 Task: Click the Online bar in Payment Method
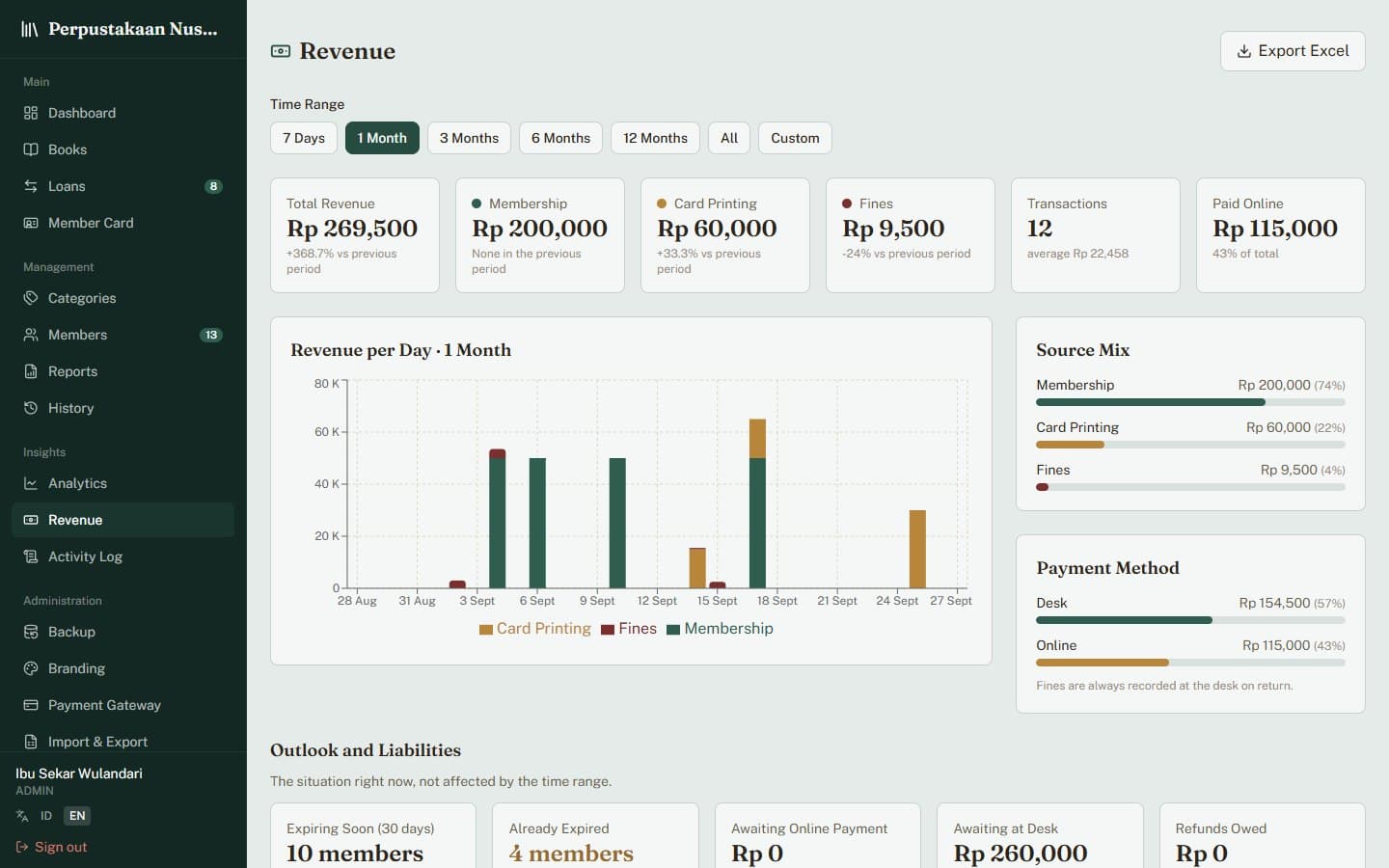click(x=1190, y=663)
